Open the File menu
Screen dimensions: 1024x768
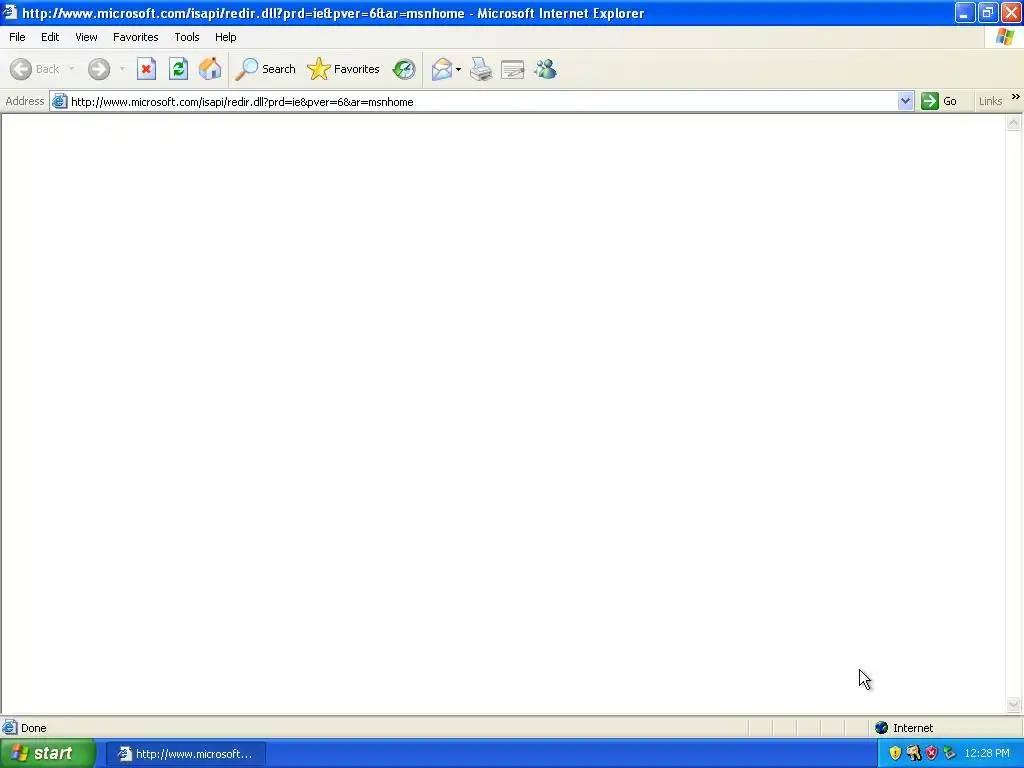pyautogui.click(x=17, y=37)
